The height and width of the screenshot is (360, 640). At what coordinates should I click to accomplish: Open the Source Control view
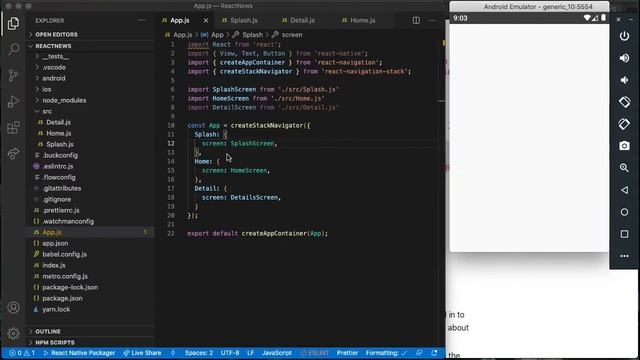(13, 75)
